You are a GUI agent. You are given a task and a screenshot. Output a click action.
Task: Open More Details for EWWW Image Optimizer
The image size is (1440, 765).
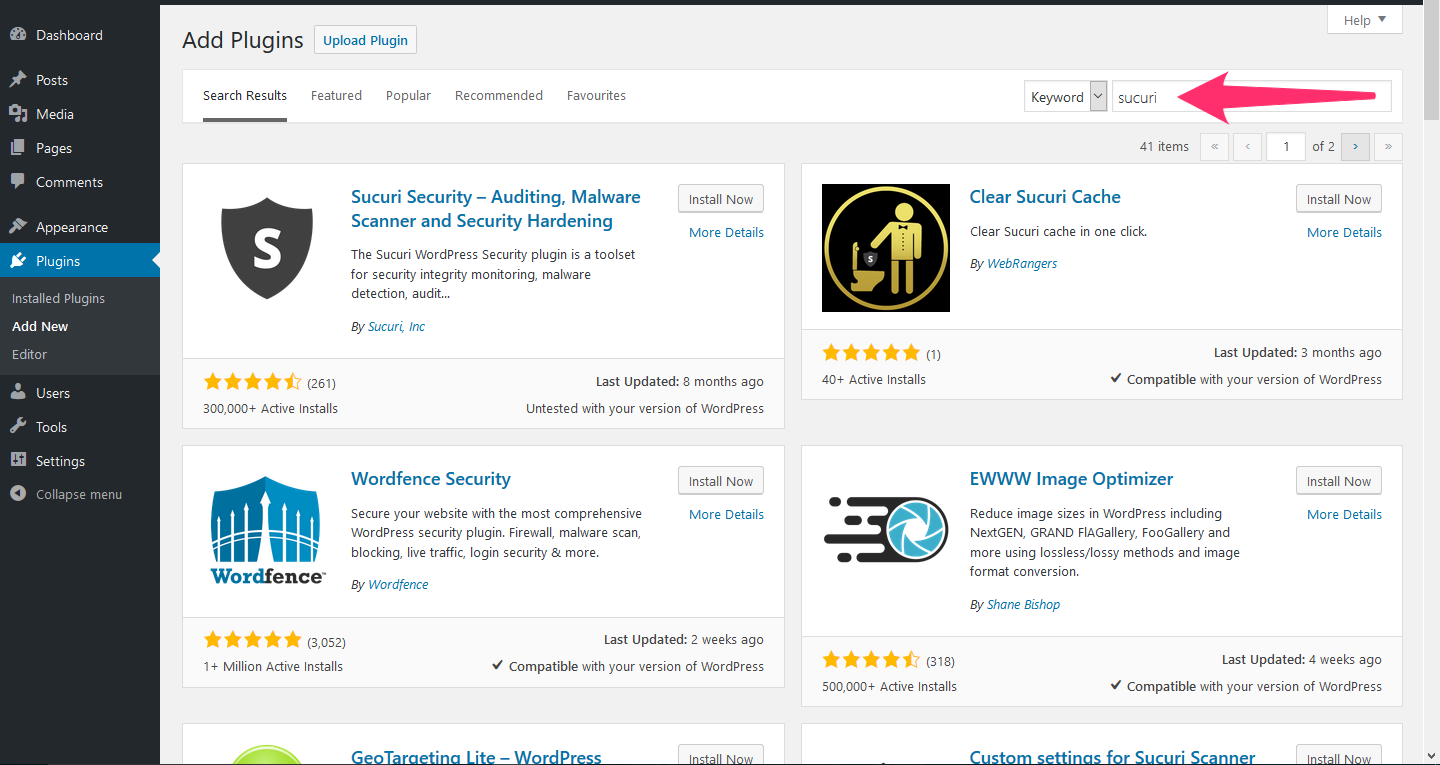(1344, 514)
